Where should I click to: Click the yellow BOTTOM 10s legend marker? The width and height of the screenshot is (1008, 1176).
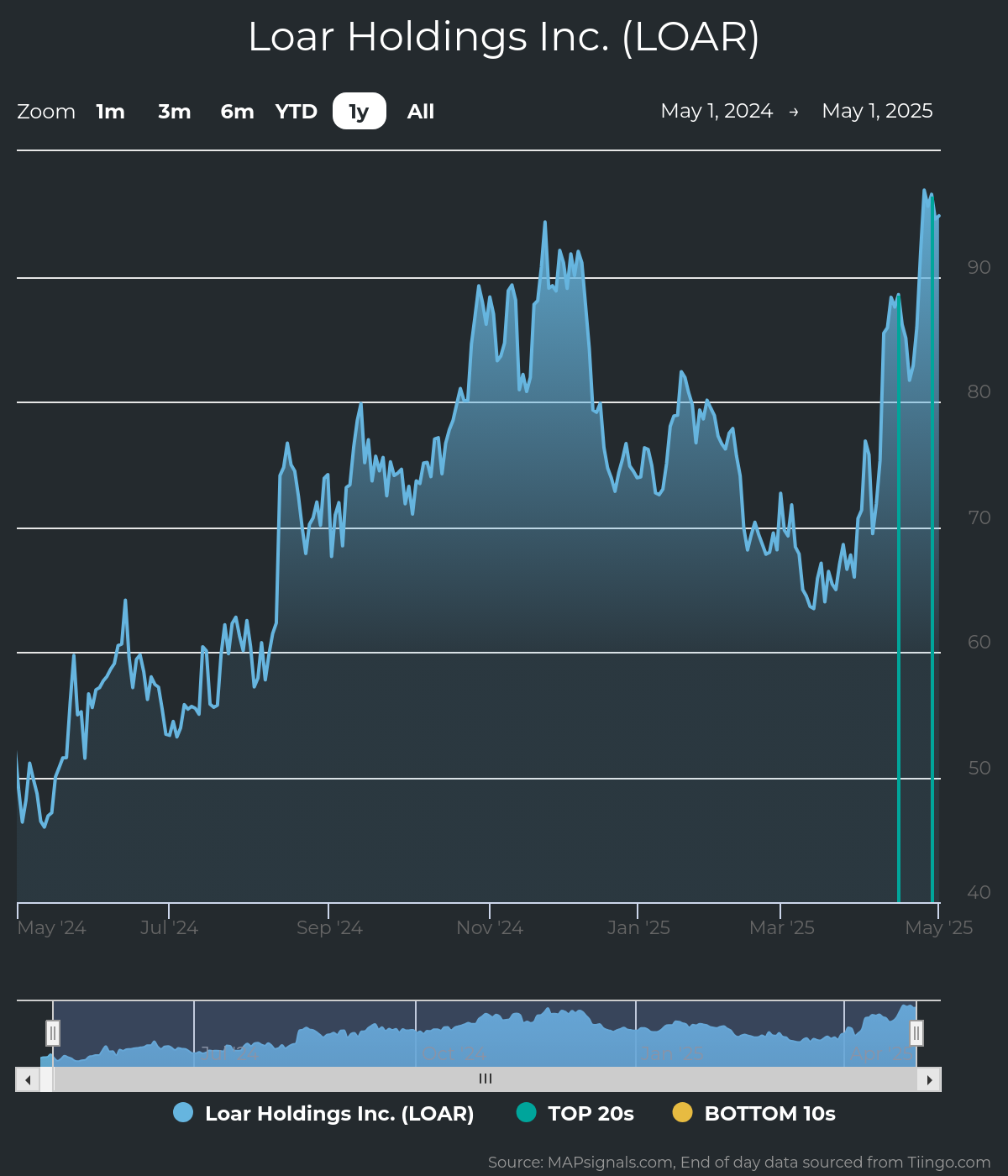683,1113
